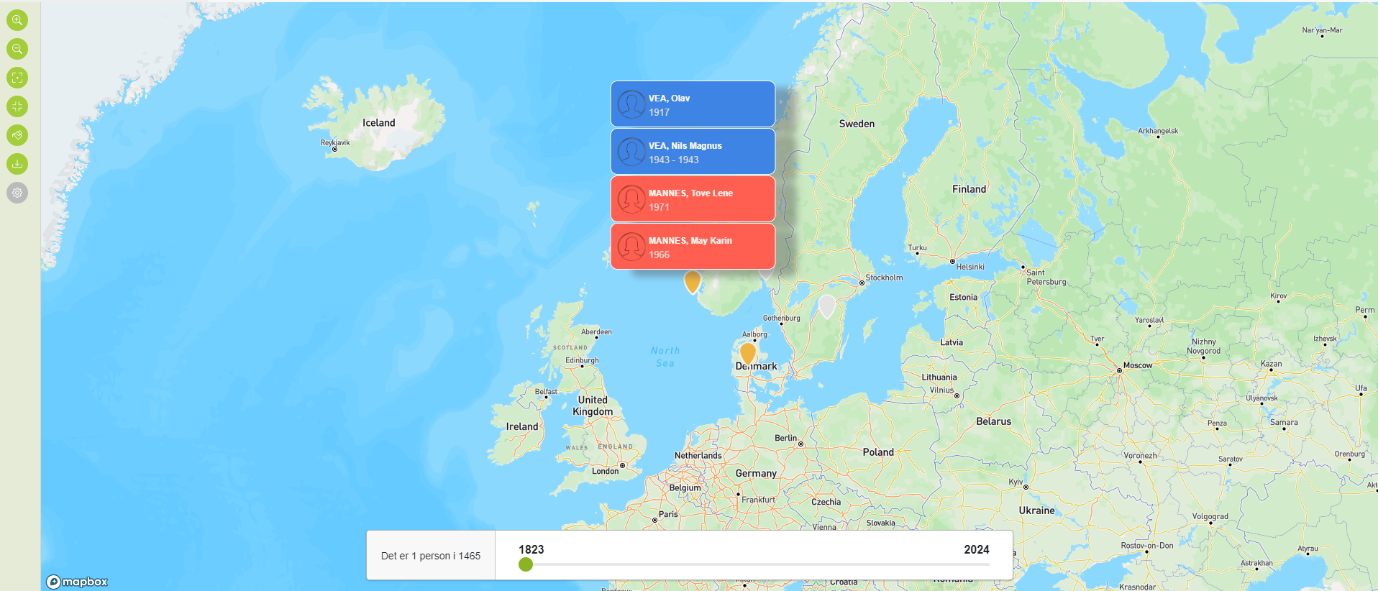Click the collapse arrows icon in sidebar
Screen dimensions: 1378x591
click(17, 106)
